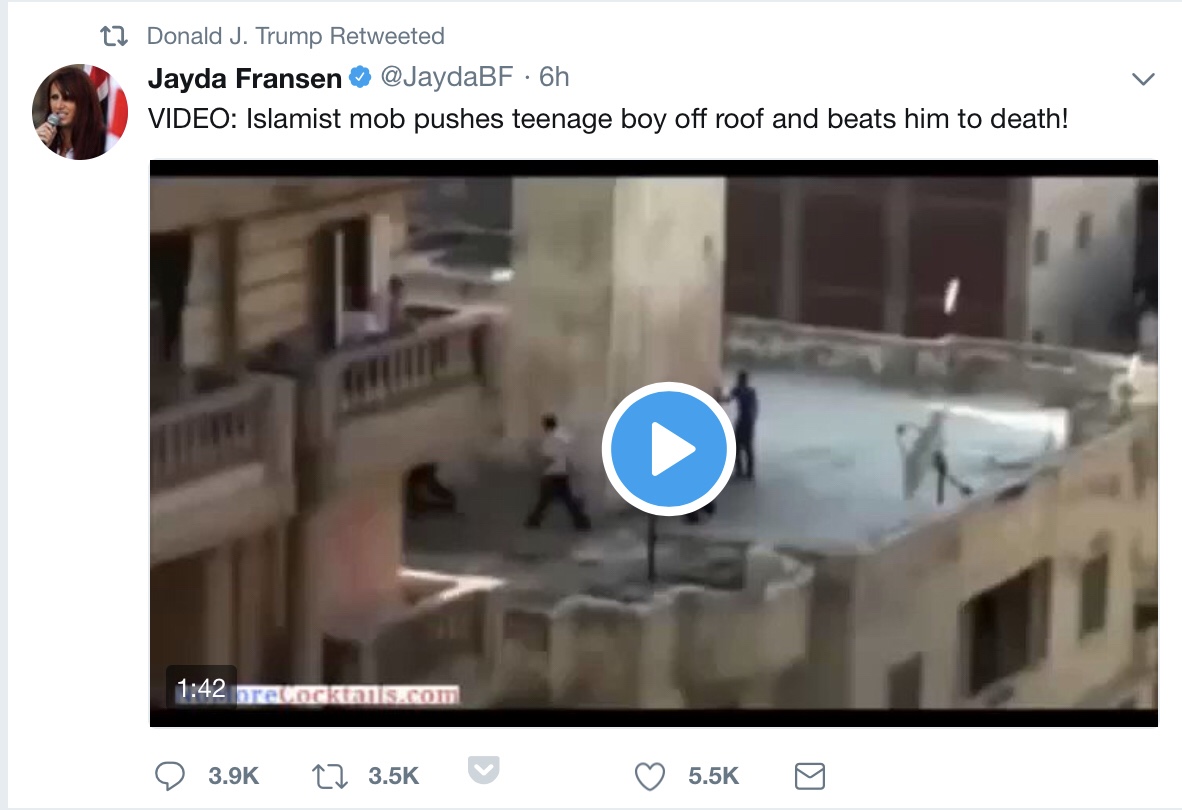The height and width of the screenshot is (810, 1182).
Task: Visit the @JaydaBF handle link
Action: coord(447,77)
